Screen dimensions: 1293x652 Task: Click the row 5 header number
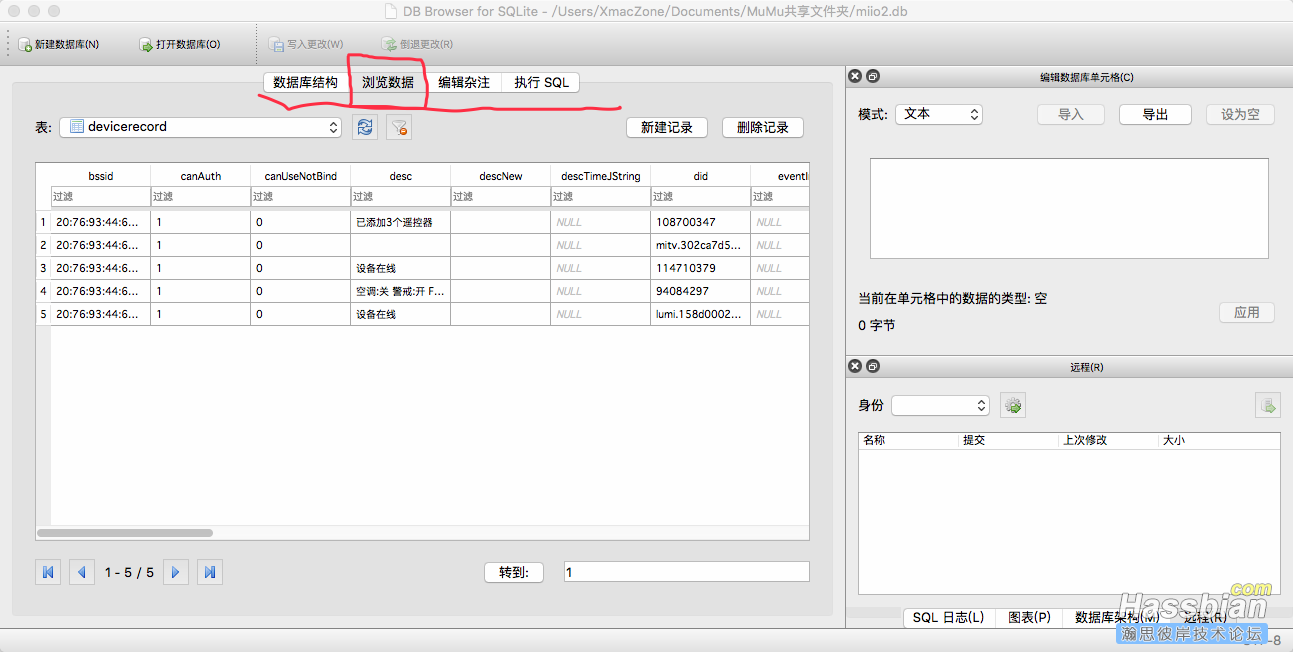(43, 314)
